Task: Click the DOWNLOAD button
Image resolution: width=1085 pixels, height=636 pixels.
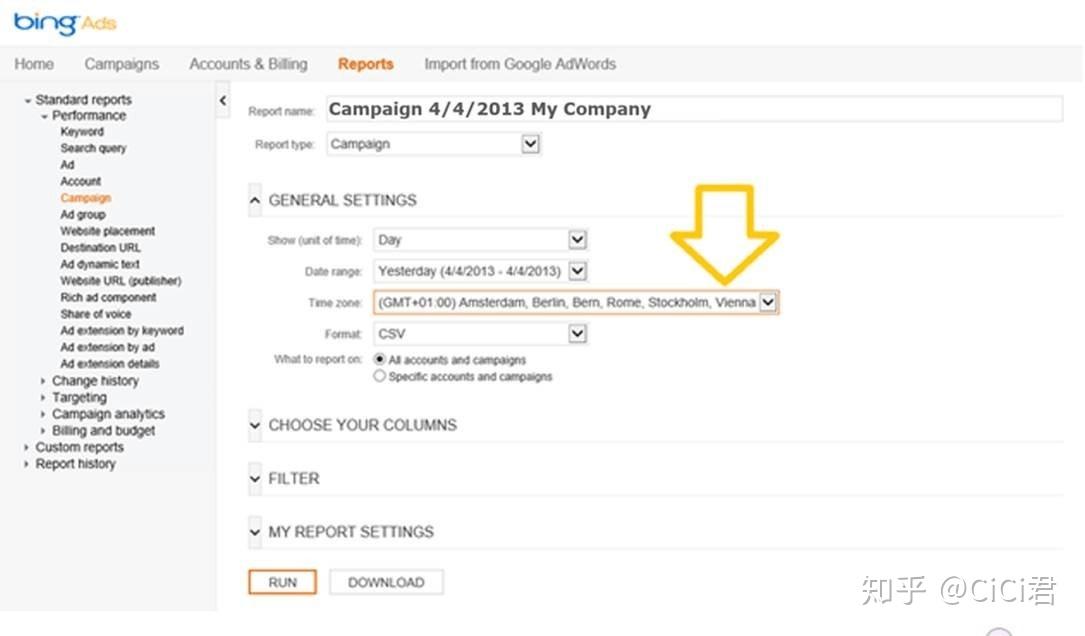Action: tap(386, 582)
